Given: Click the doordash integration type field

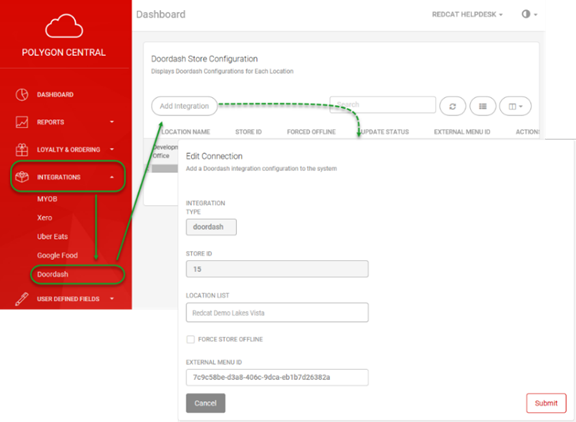Looking at the screenshot, I should click(211, 227).
